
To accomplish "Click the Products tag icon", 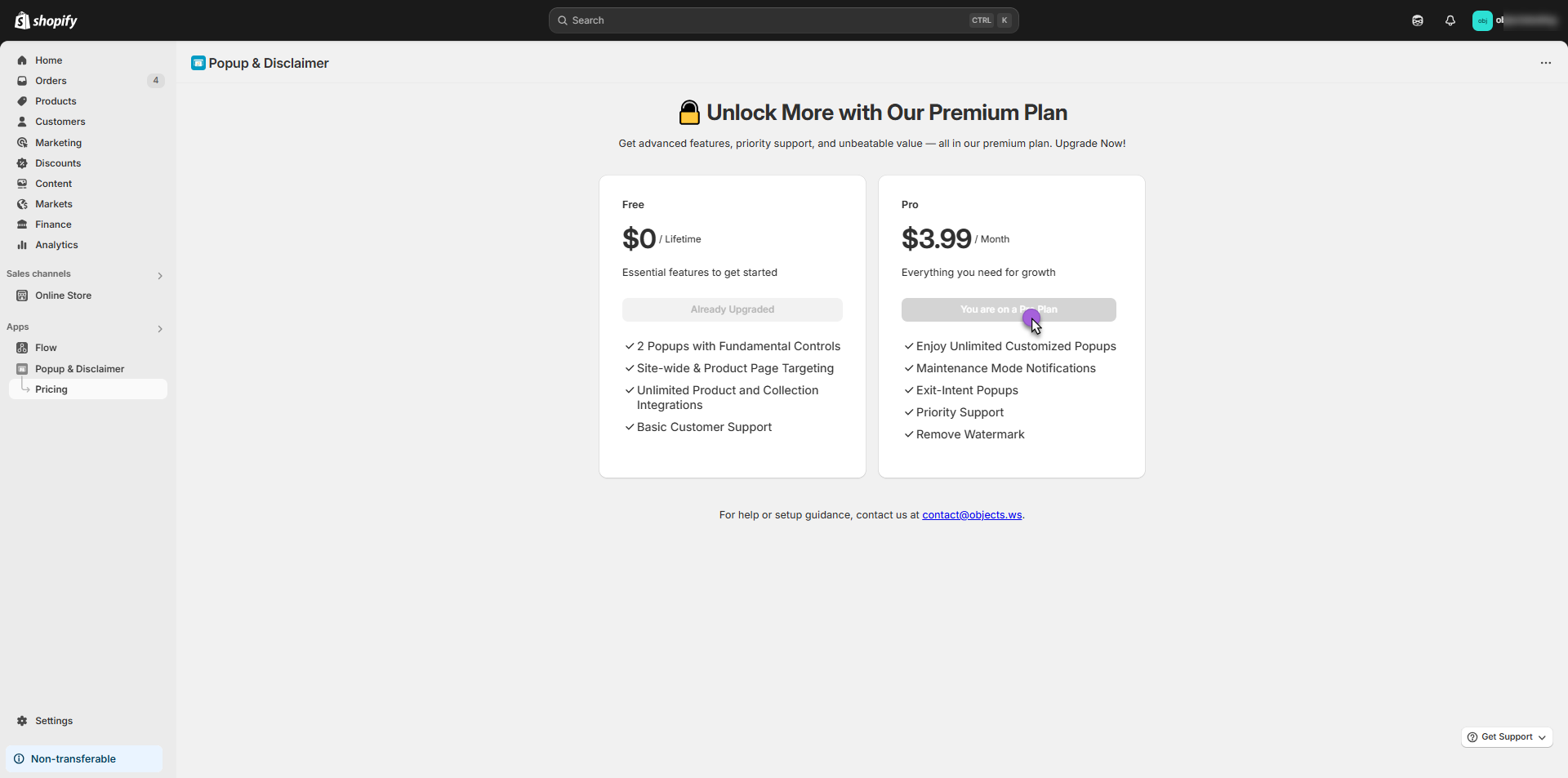I will (22, 101).
